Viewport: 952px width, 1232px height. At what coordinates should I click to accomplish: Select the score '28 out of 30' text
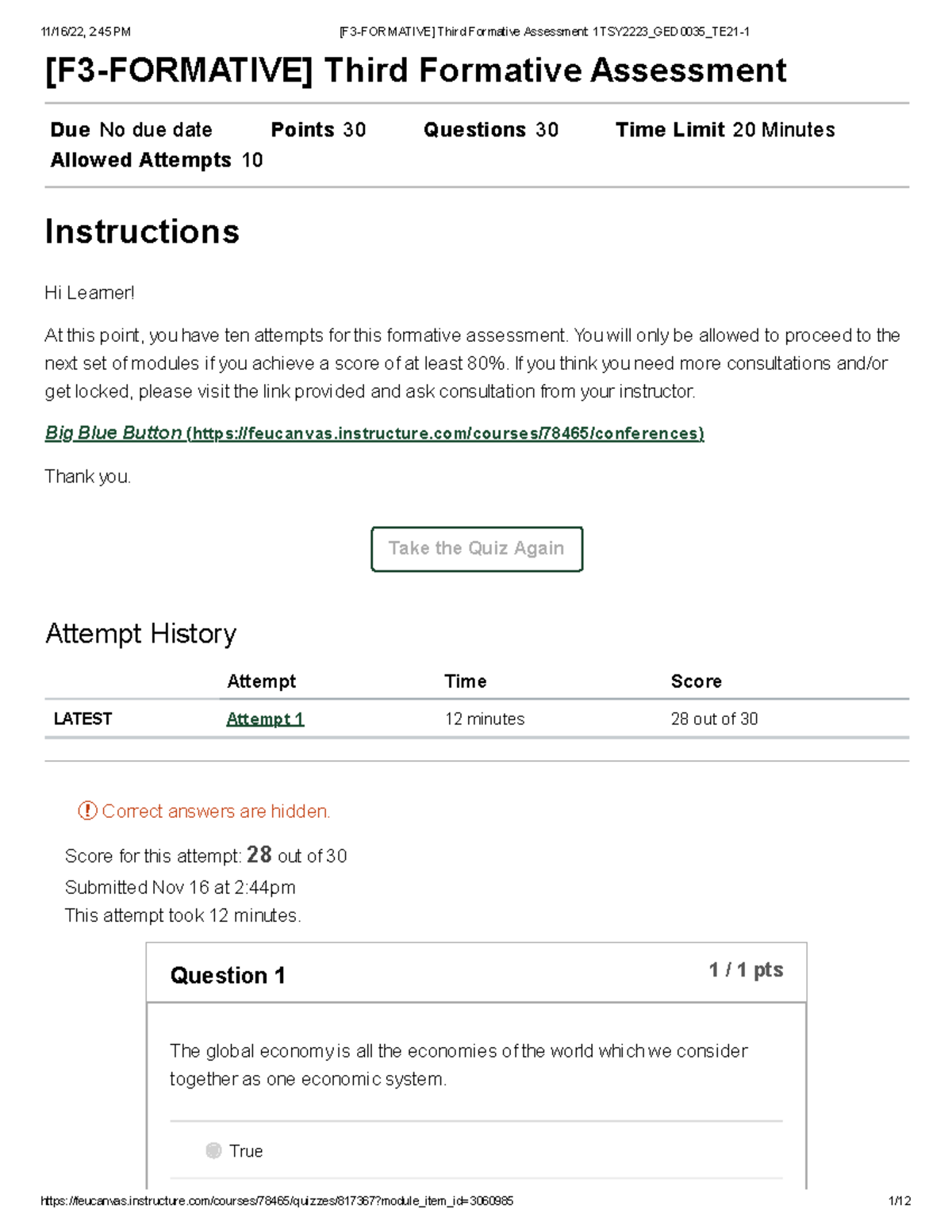pos(714,719)
